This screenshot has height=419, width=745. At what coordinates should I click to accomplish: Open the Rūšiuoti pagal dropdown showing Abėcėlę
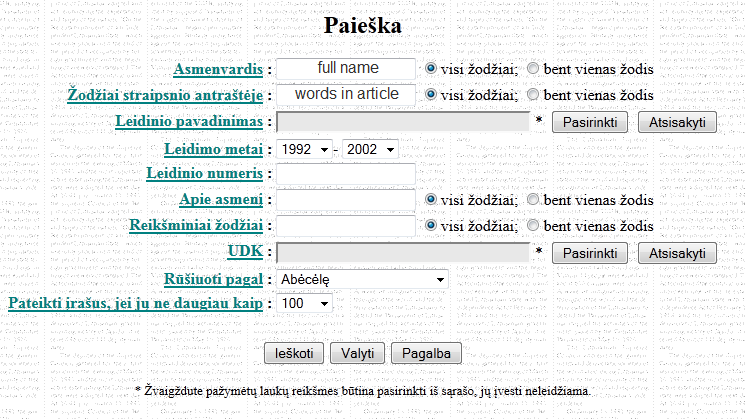point(362,279)
